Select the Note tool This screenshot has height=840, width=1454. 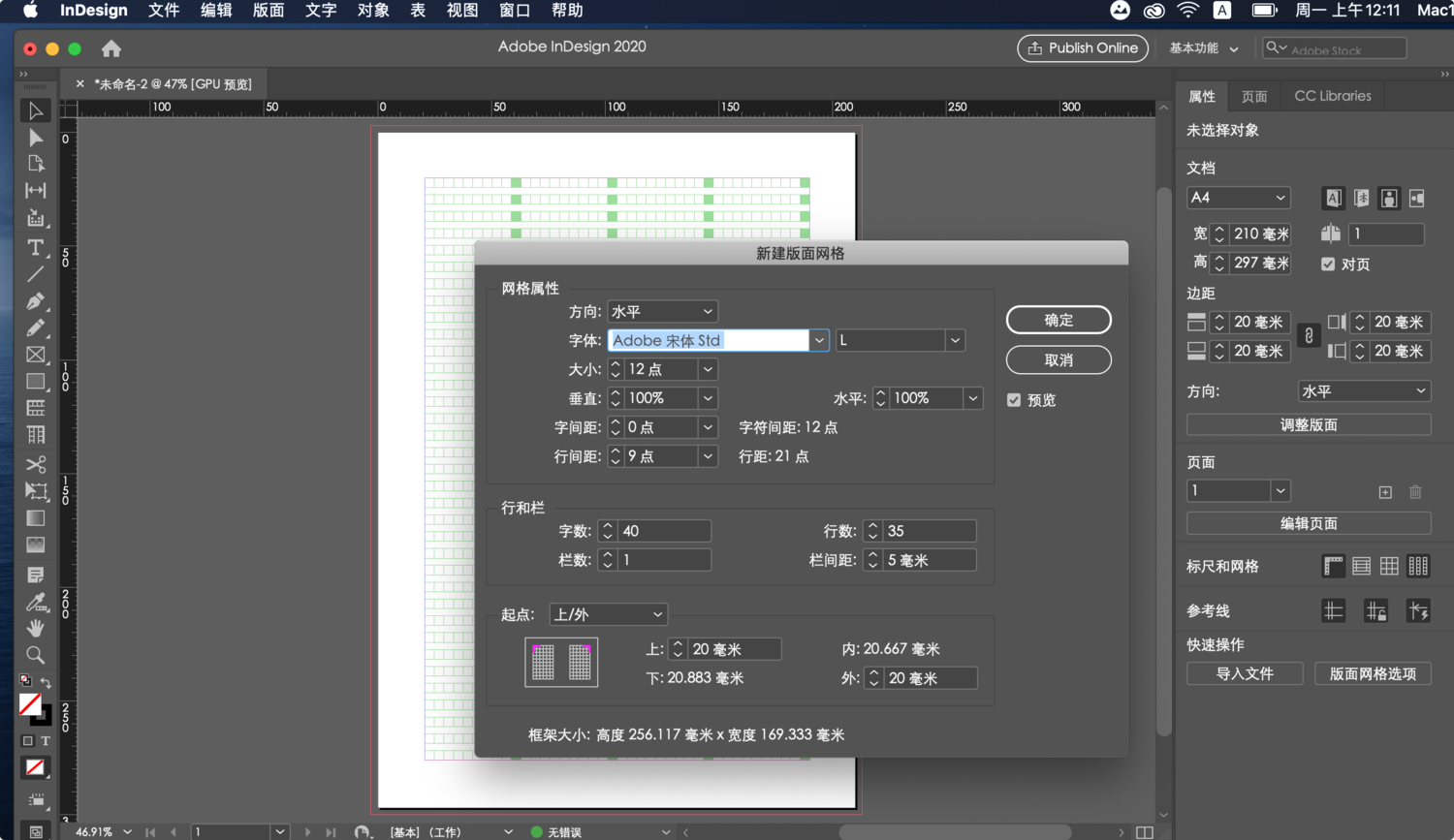36,575
